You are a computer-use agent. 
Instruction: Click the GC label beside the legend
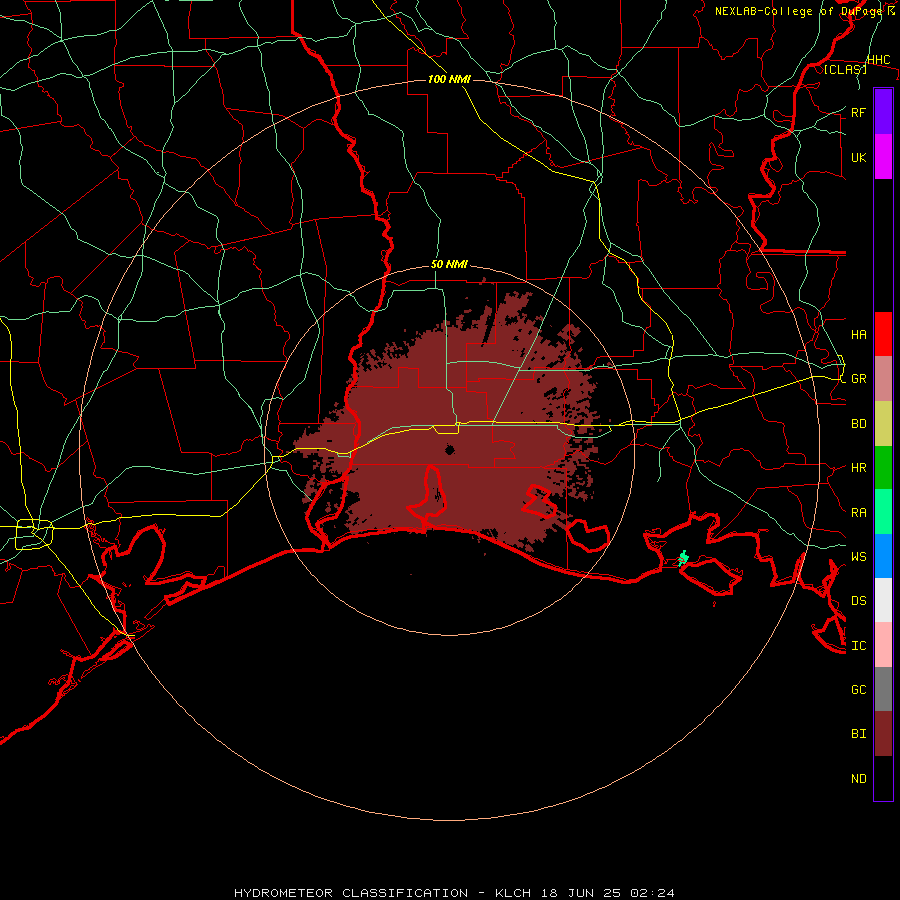858,689
